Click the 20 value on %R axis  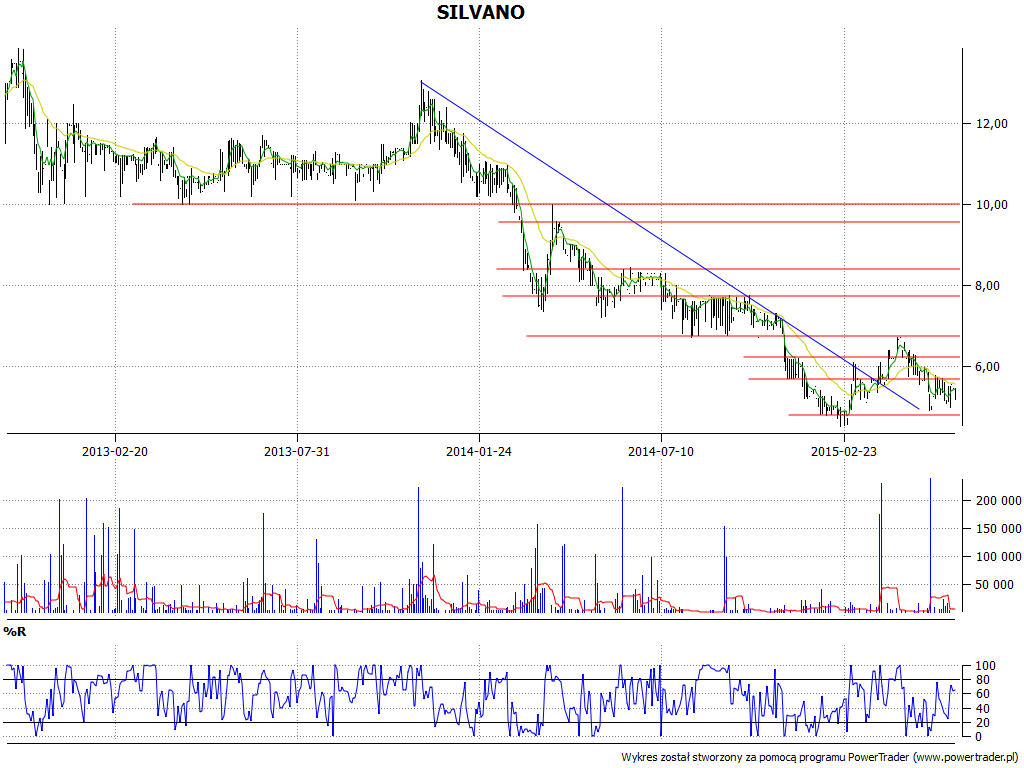[x=981, y=722]
